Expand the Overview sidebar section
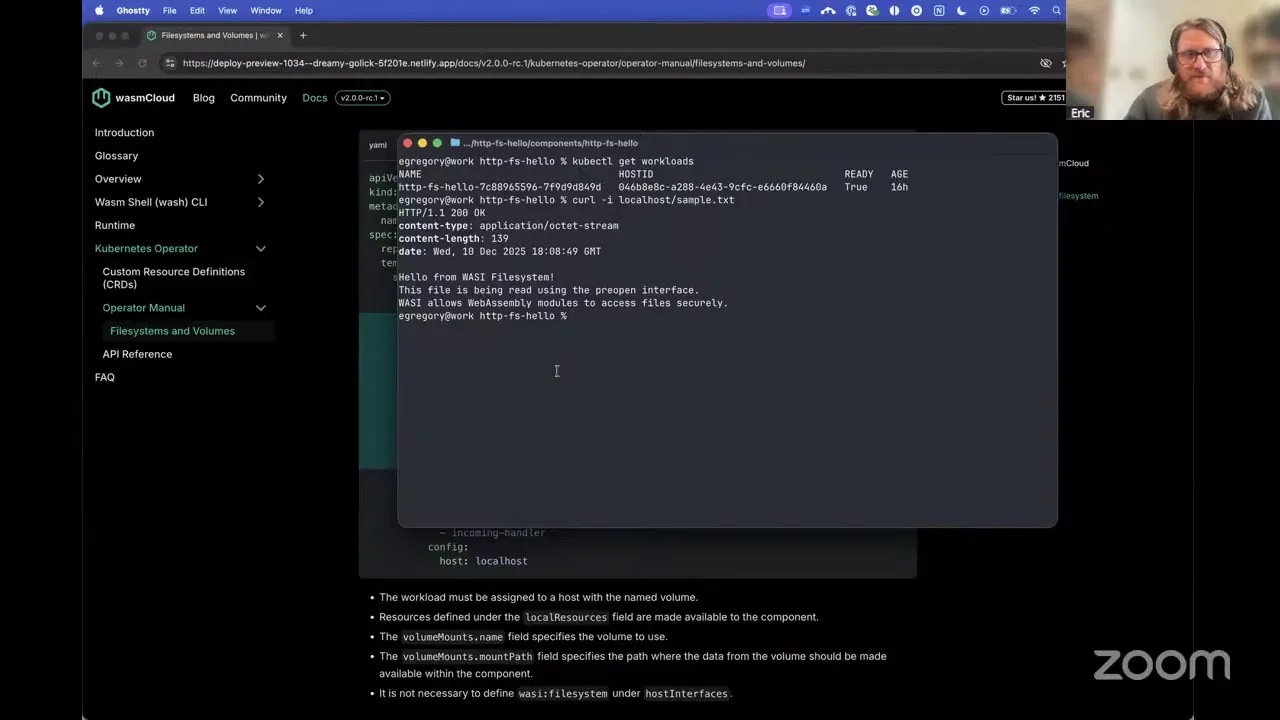The image size is (1280, 720). (261, 179)
